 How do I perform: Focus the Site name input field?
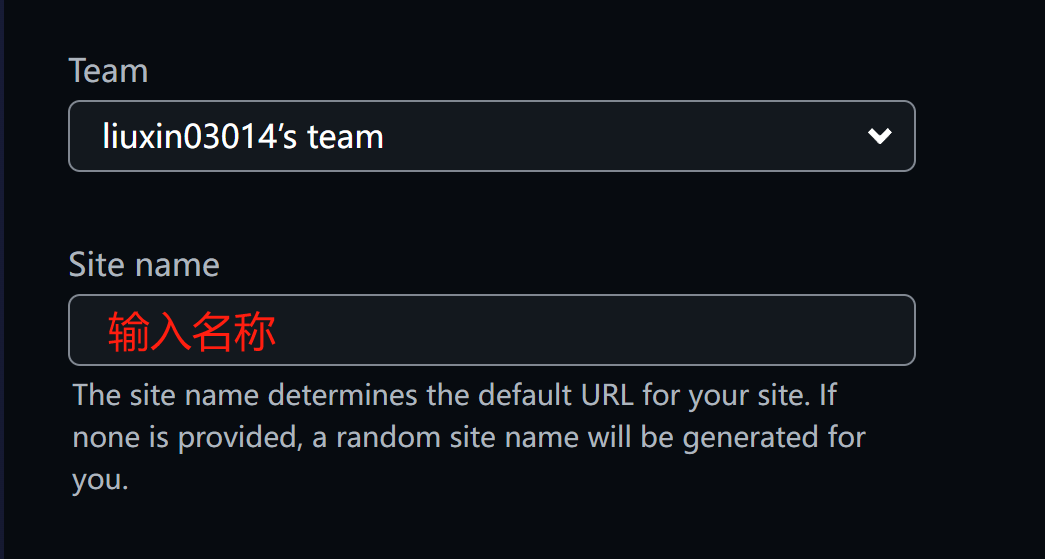coord(492,330)
